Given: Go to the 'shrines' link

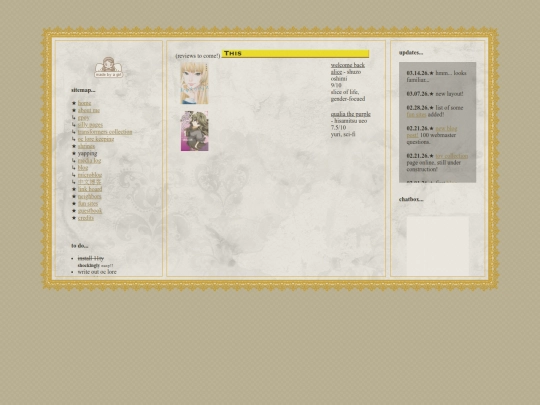Looking at the screenshot, I should click(86, 146).
